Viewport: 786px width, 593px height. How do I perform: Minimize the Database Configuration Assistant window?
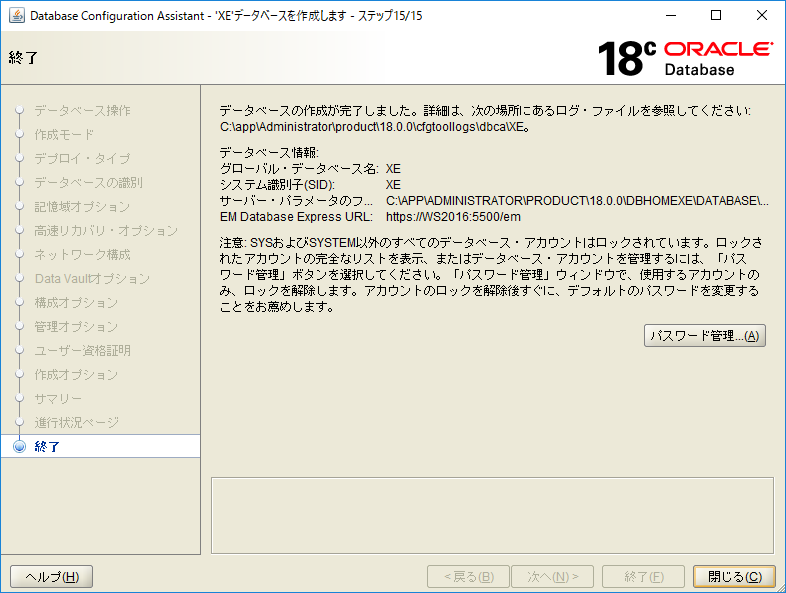(671, 16)
